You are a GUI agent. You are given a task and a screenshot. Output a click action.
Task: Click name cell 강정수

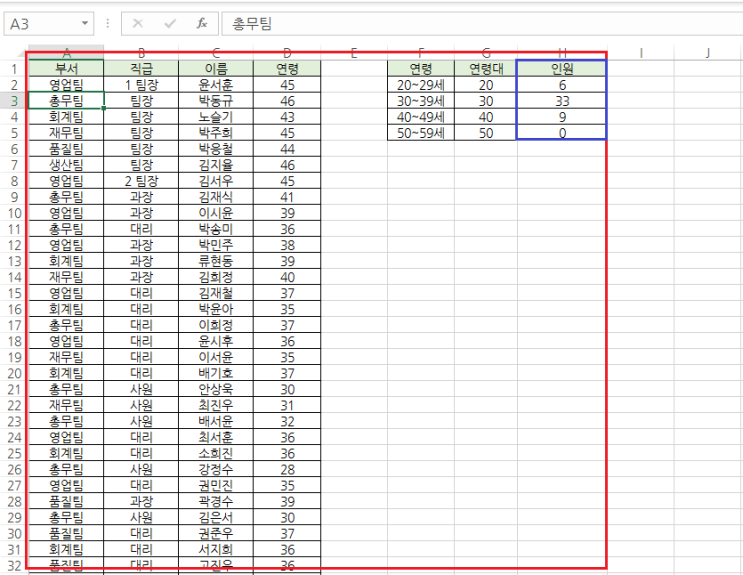pyautogui.click(x=216, y=469)
